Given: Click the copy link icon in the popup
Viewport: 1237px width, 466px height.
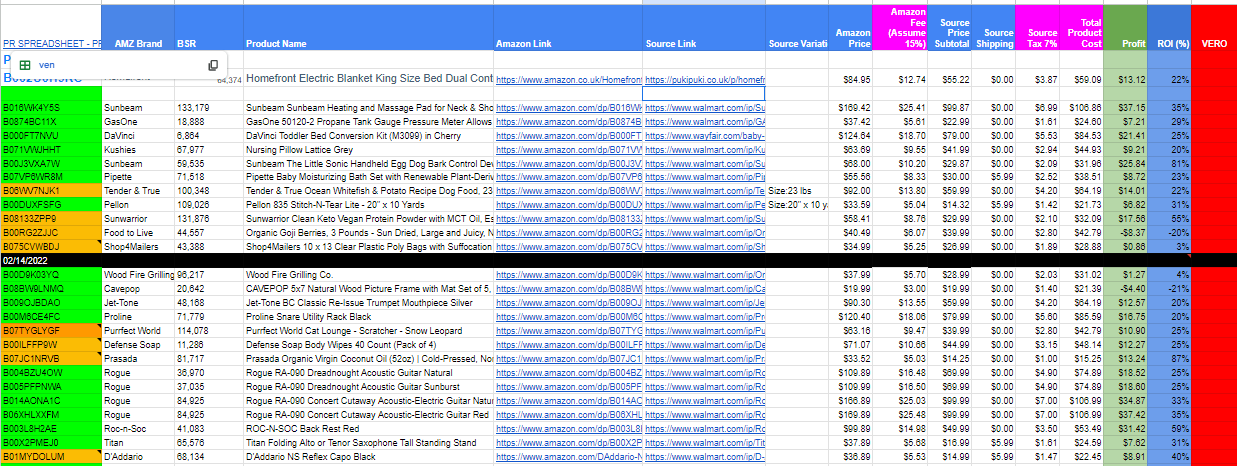Looking at the screenshot, I should point(213,65).
